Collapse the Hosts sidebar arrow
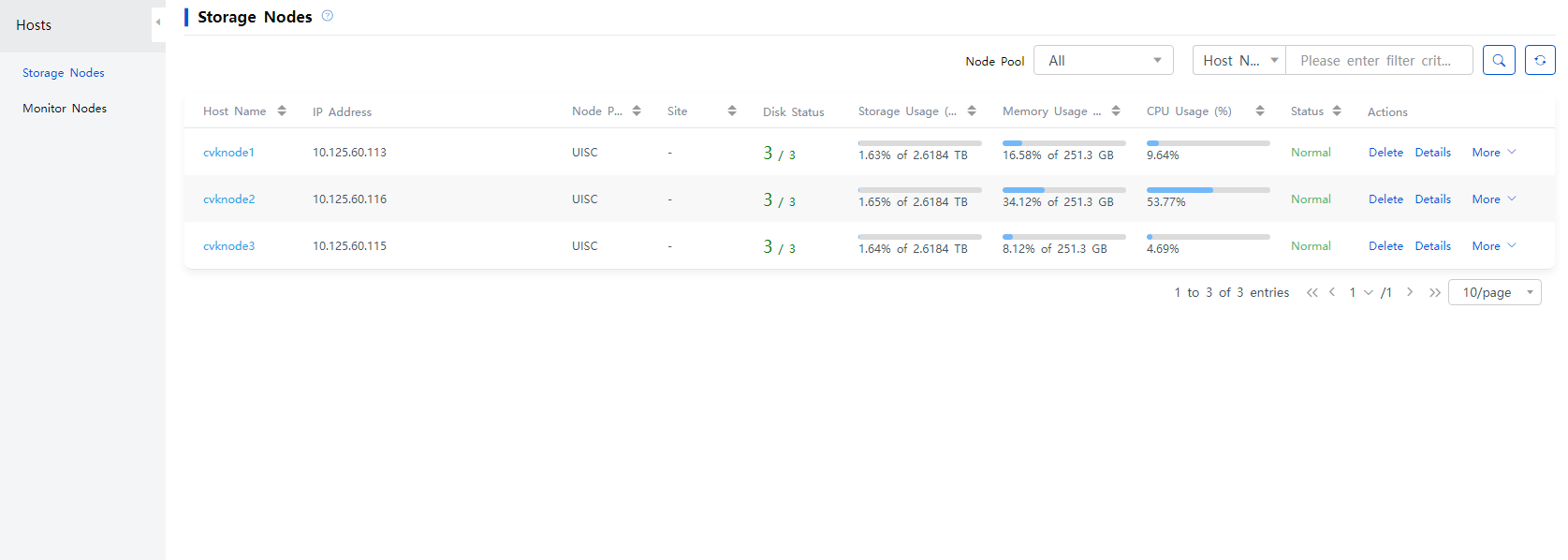 [158, 22]
